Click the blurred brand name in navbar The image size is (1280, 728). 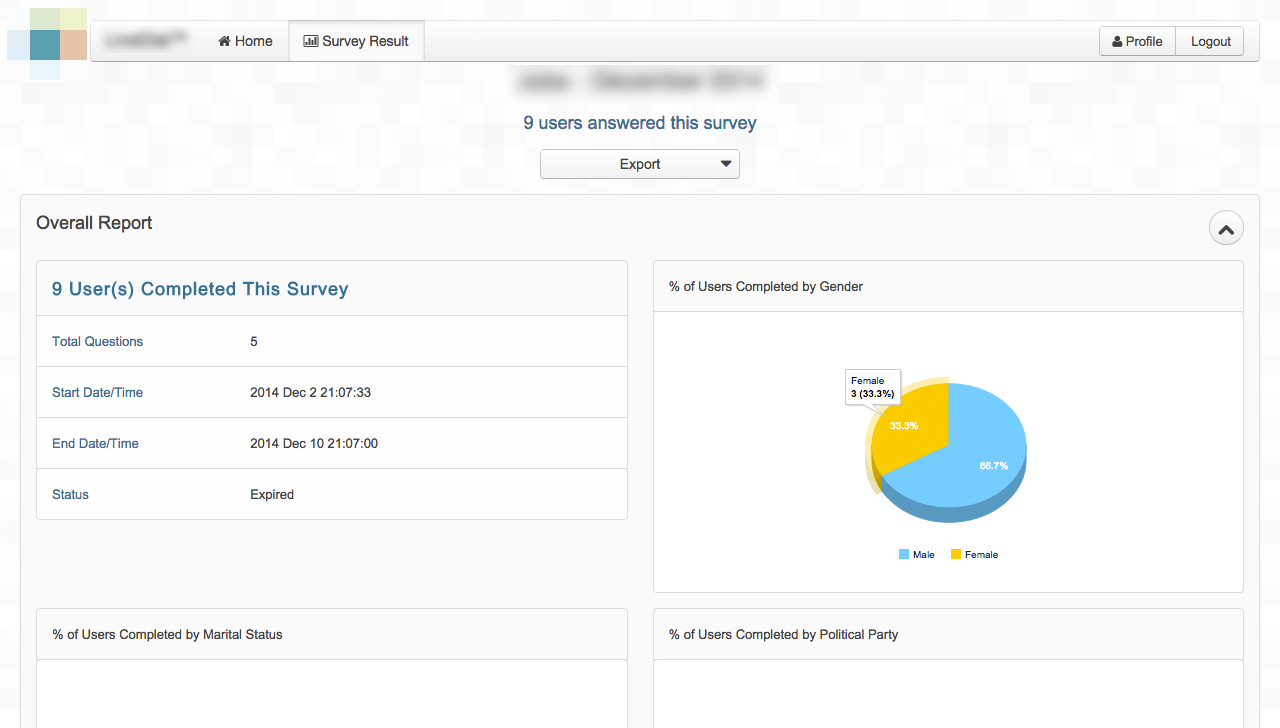[146, 41]
